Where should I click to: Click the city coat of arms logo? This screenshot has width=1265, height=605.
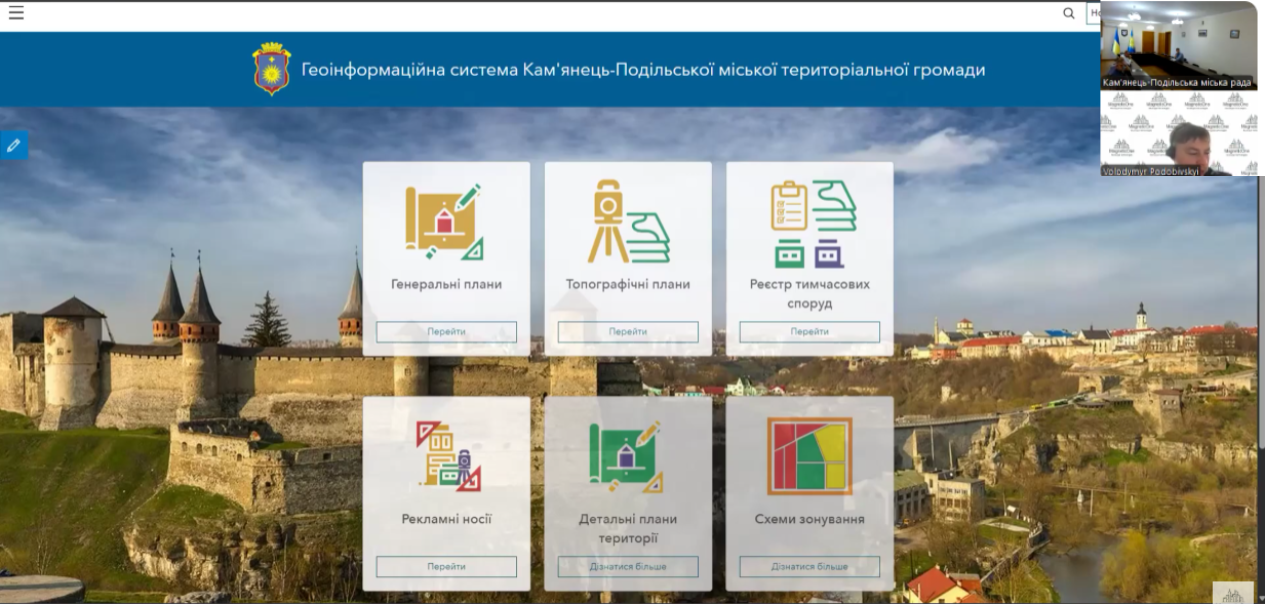coord(271,69)
